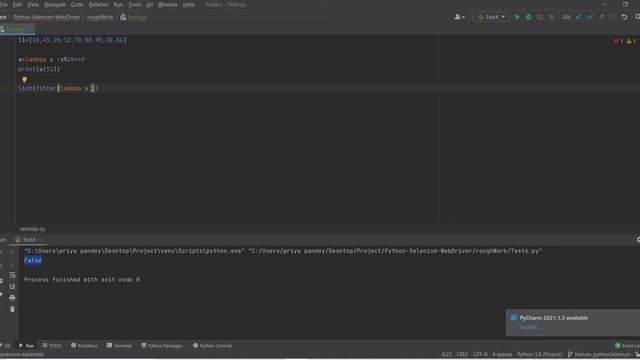Screen dimensions: 640x360
Task: Open the Help menu
Action: coord(189,4)
